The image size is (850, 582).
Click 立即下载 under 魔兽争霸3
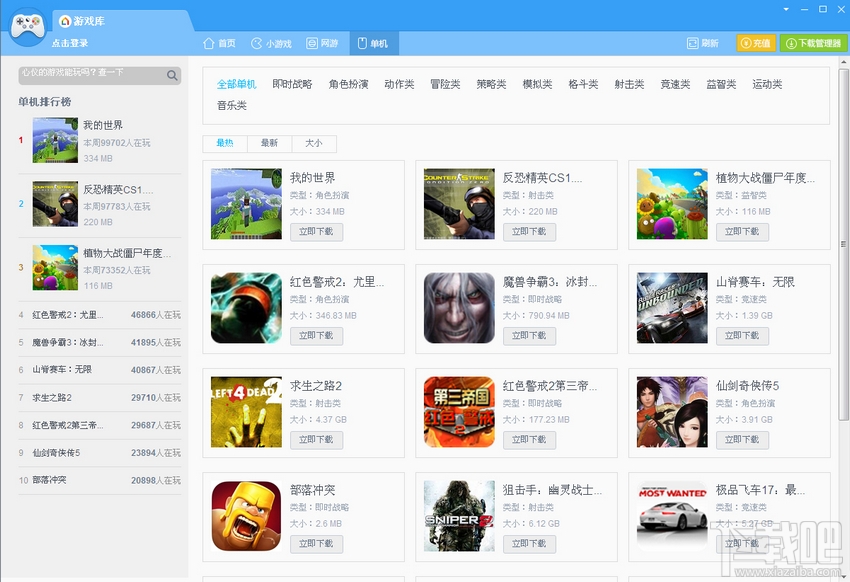tap(529, 335)
